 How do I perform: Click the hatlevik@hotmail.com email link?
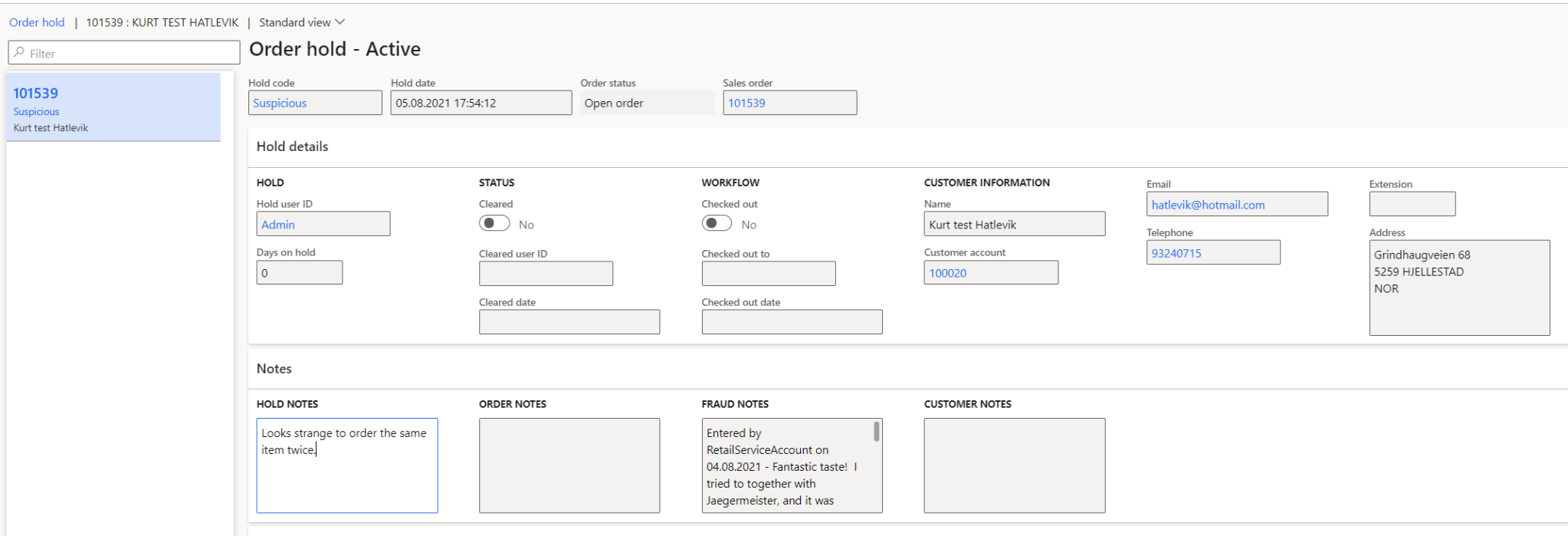click(x=1208, y=205)
